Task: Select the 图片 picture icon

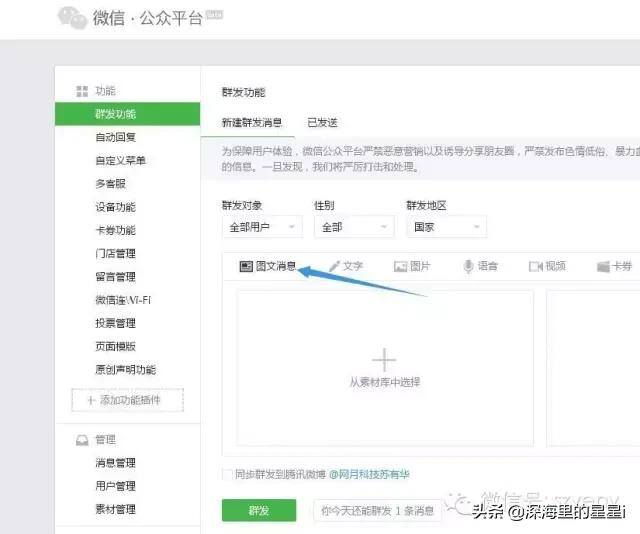Action: (x=400, y=267)
